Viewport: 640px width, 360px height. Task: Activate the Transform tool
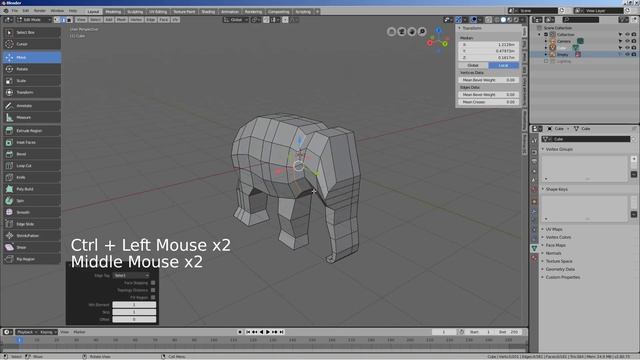(x=32, y=93)
